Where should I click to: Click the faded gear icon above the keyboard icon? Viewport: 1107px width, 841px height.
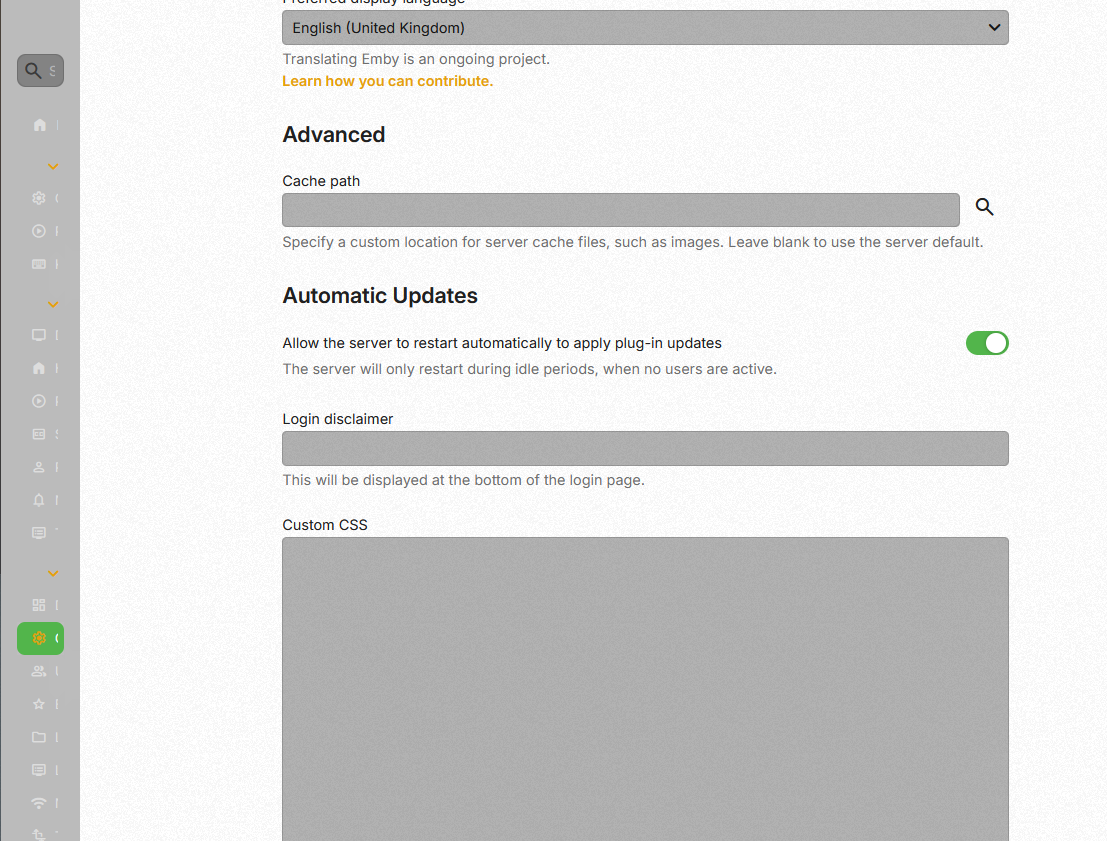[x=39, y=198]
